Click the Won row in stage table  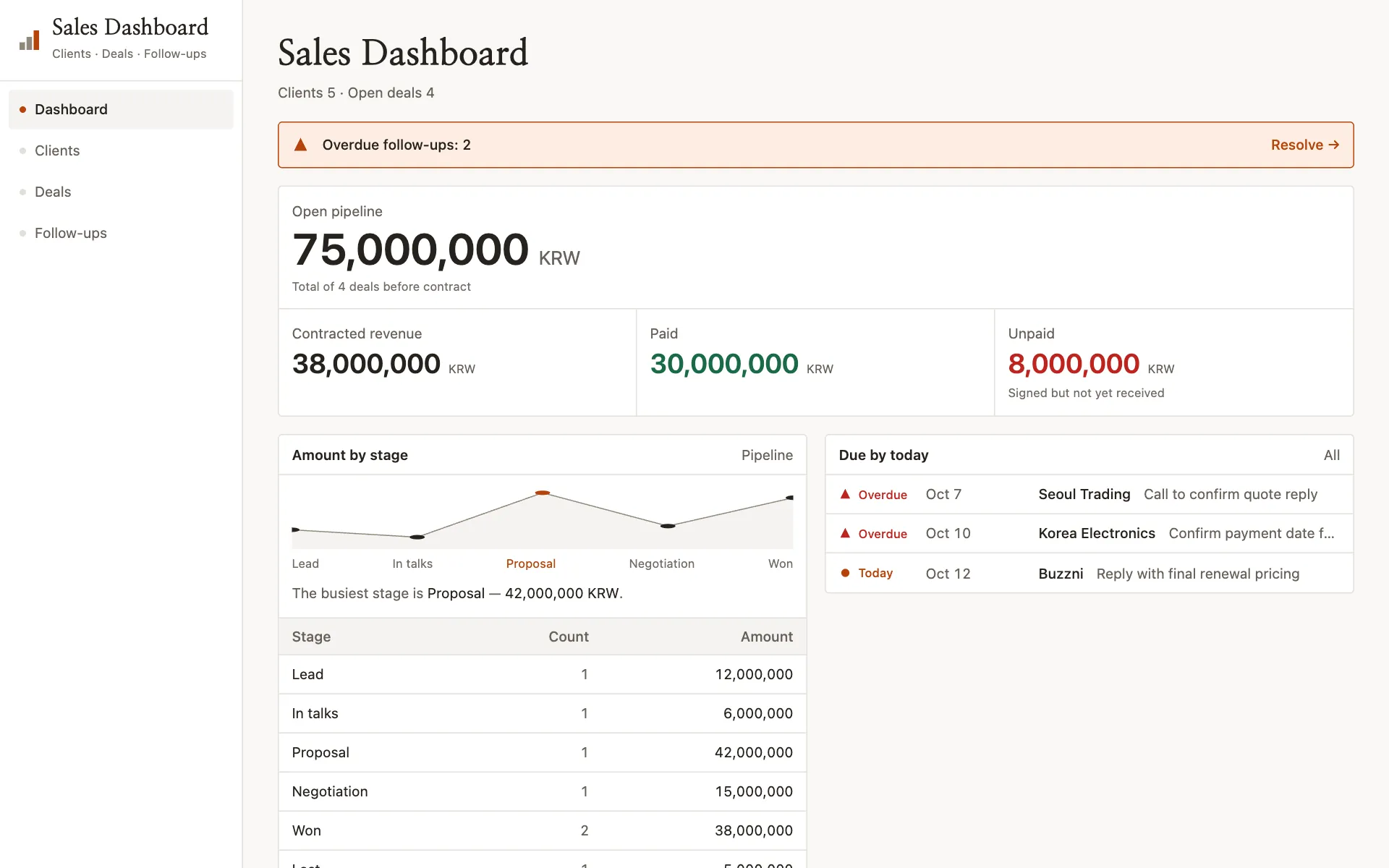pos(543,830)
